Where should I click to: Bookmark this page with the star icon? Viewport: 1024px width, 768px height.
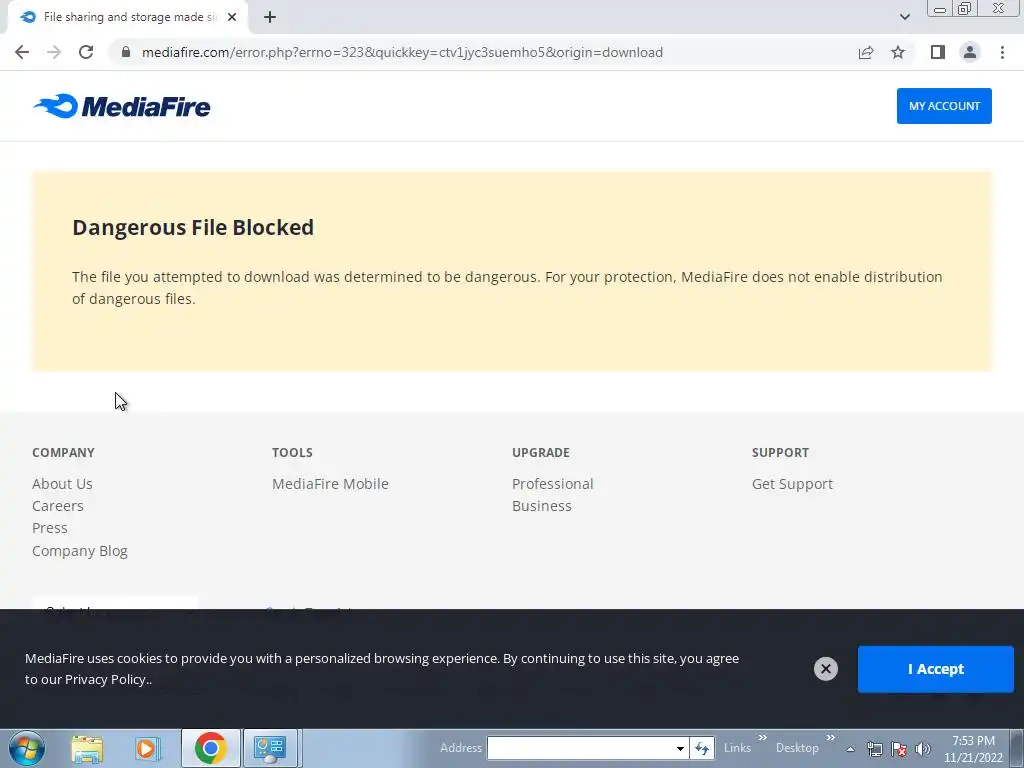tap(898, 52)
